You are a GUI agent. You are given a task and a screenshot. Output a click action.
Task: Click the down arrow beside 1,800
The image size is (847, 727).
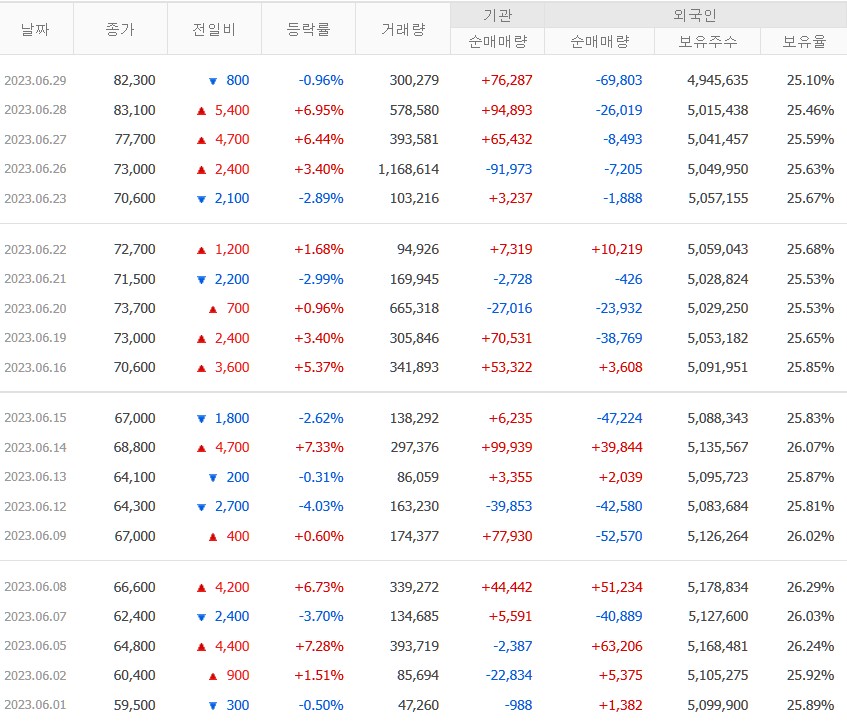point(201,419)
